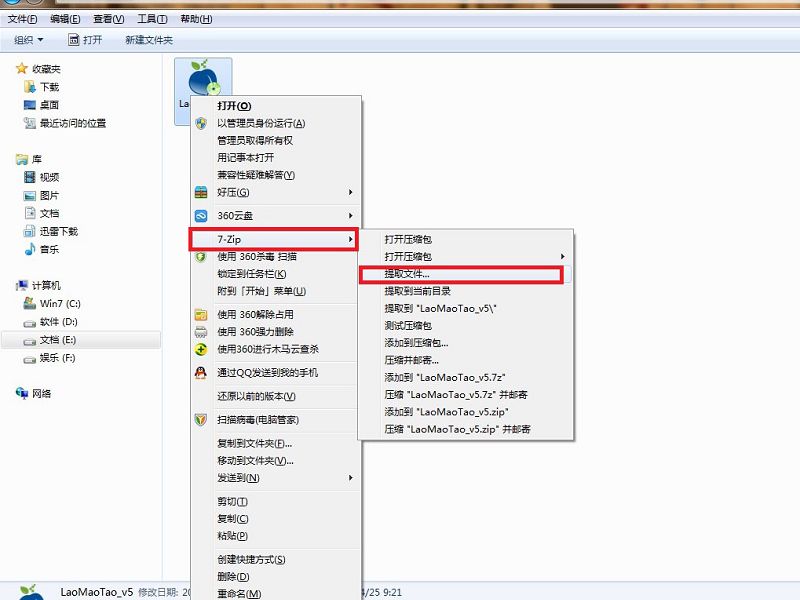Expand the 发送到(N) submenu arrow
This screenshot has width=800, height=600.
(x=350, y=478)
